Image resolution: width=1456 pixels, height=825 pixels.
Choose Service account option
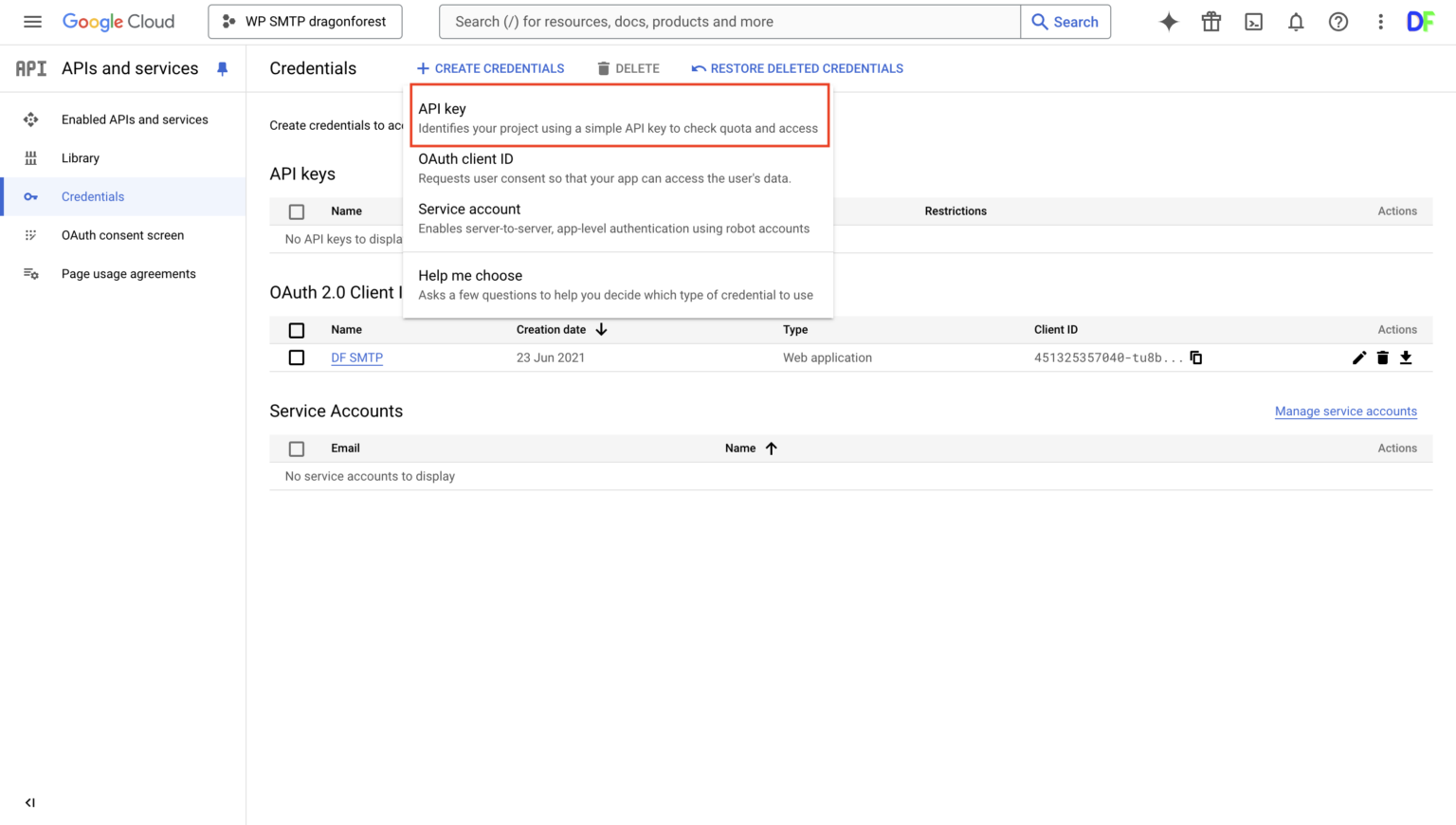(x=618, y=218)
